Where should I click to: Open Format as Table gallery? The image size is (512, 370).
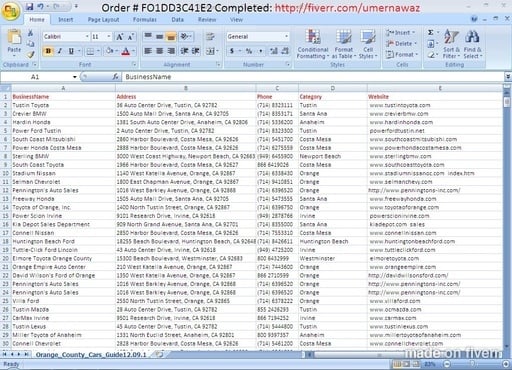pyautogui.click(x=344, y=44)
